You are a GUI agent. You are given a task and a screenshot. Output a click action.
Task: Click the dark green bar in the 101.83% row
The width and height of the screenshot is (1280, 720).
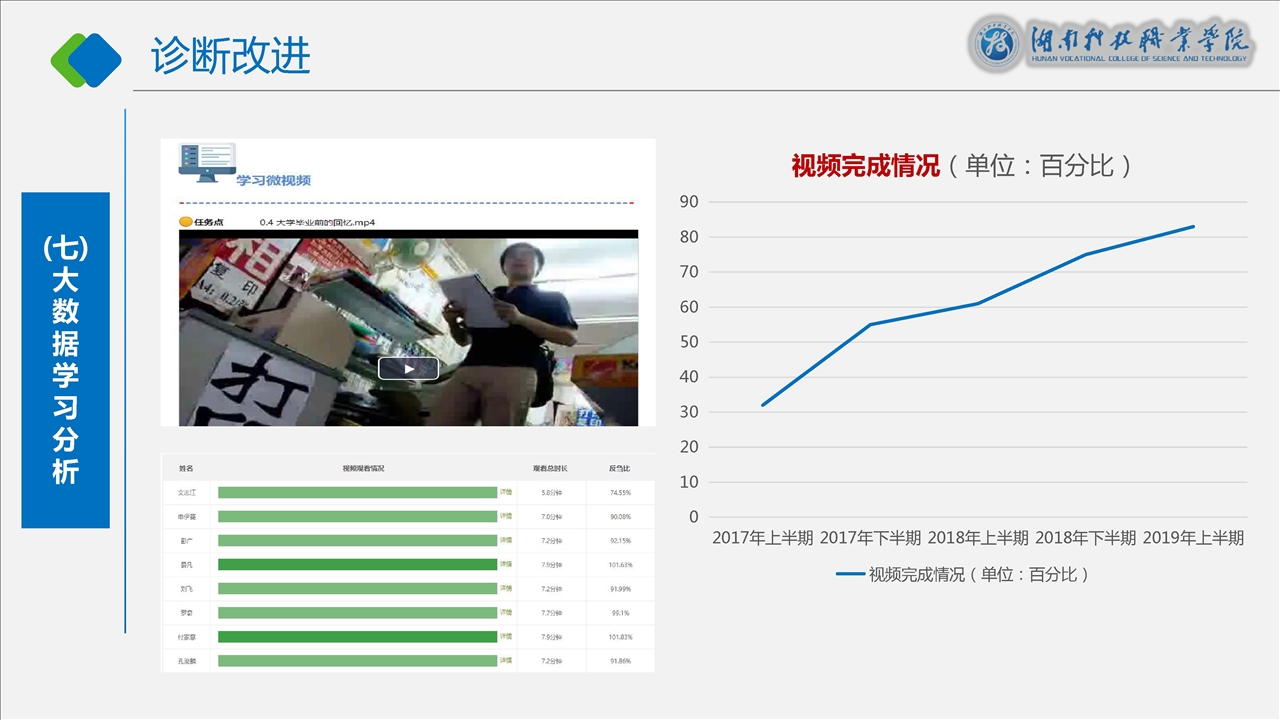coord(357,637)
